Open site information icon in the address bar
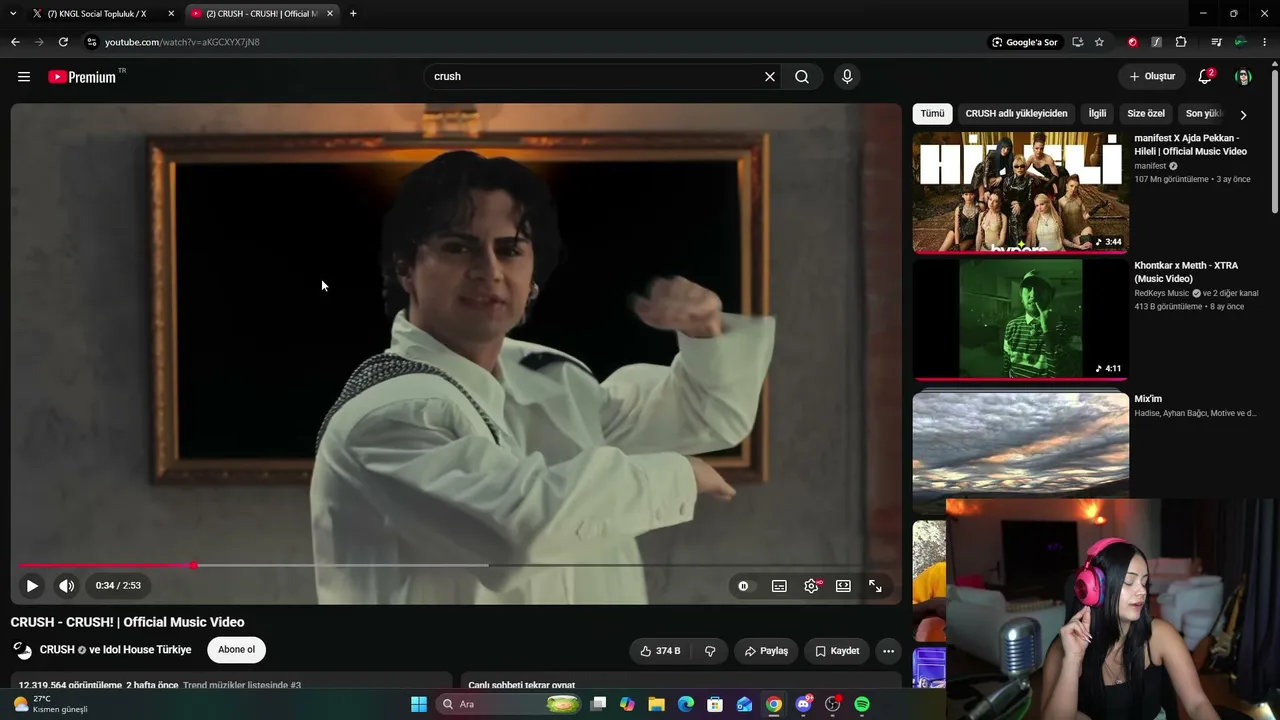The height and width of the screenshot is (720, 1280). pyautogui.click(x=91, y=42)
